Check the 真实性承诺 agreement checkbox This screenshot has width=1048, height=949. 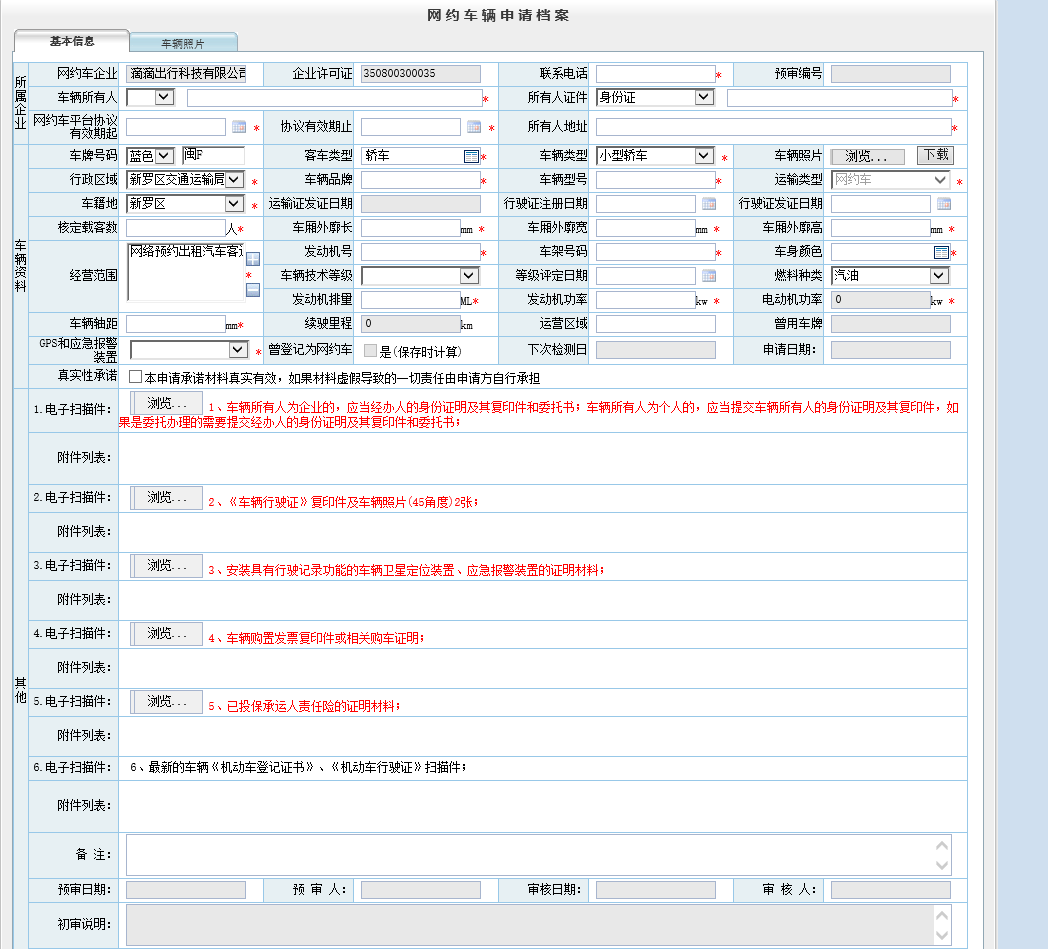[135, 377]
